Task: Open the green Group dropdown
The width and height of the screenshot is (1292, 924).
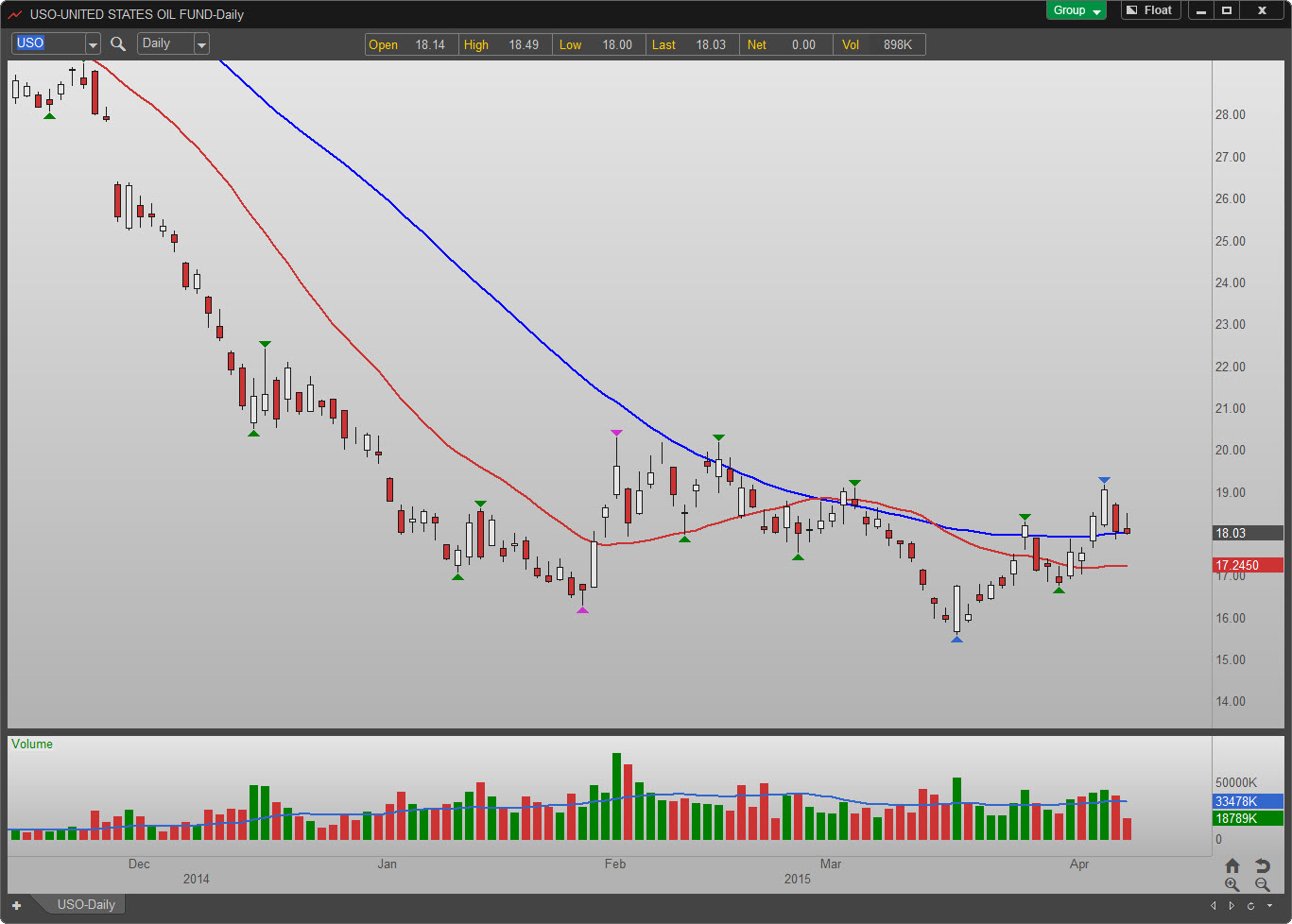Action: tap(1076, 10)
